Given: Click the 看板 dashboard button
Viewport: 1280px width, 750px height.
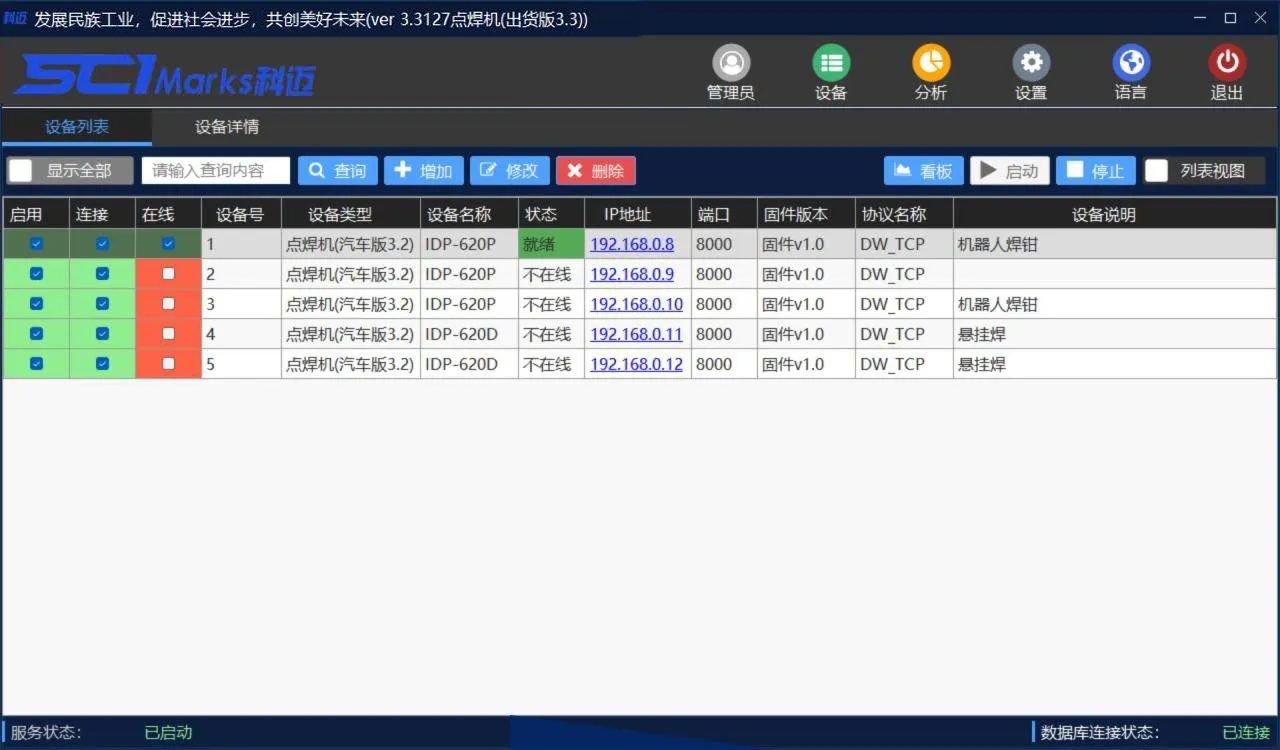Looking at the screenshot, I should 923,171.
